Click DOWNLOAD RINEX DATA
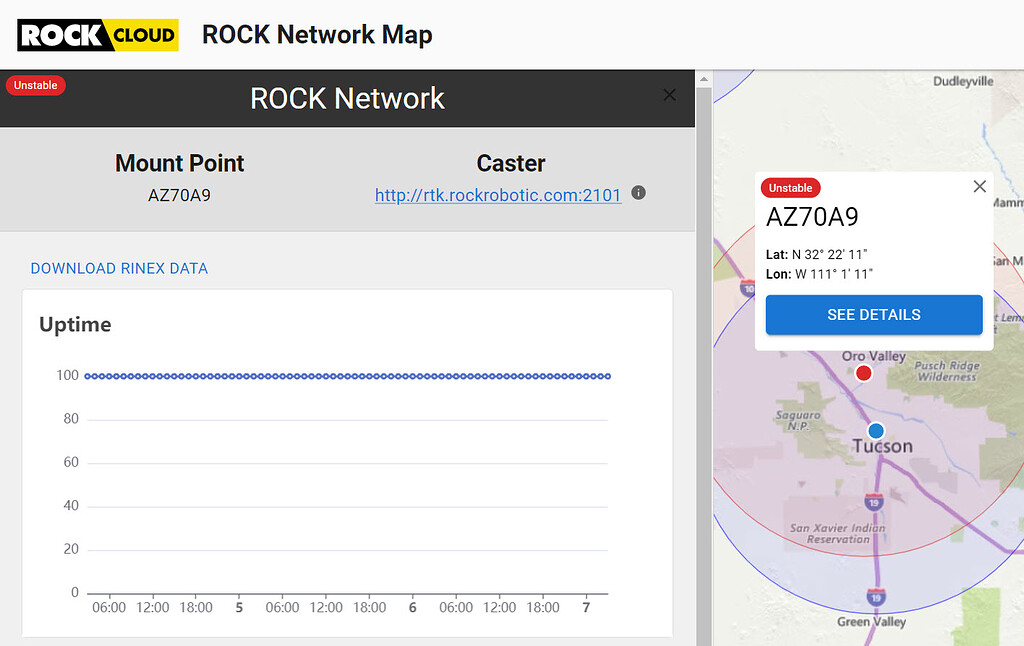This screenshot has width=1024, height=646. (x=119, y=268)
